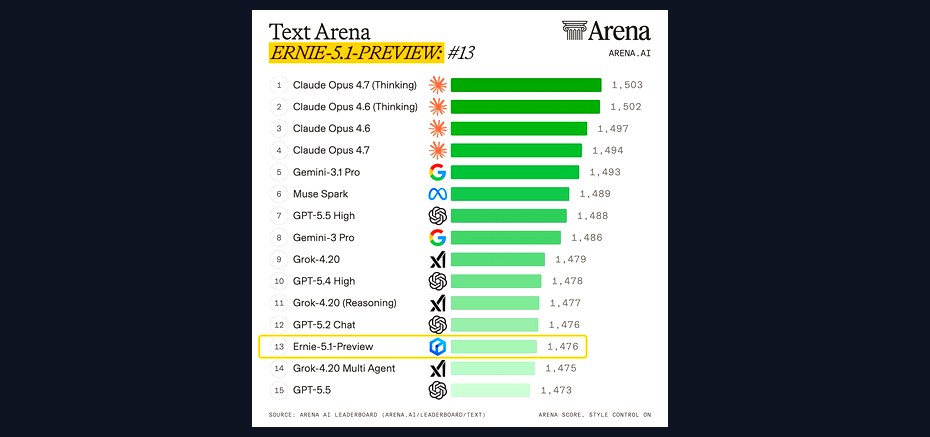Click the xAI logo beside Grok-4.20

(x=438, y=259)
